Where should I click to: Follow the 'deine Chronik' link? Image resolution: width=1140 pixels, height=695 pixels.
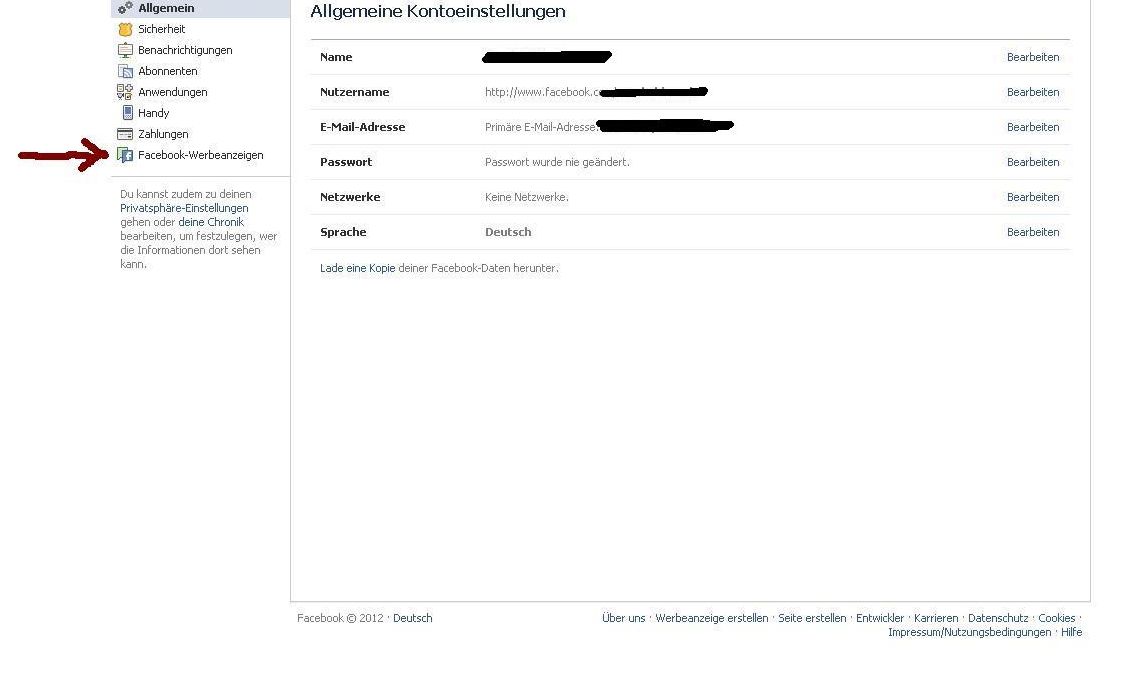coord(210,222)
